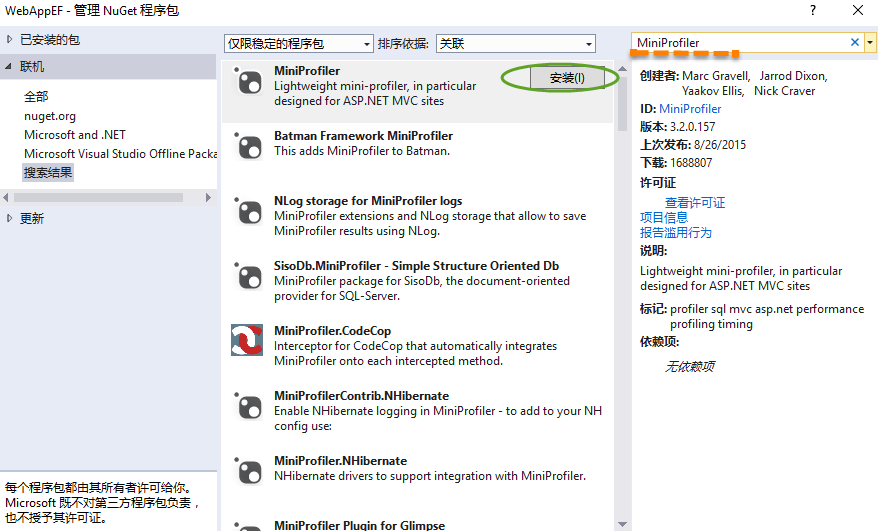Open the 查看许可证 link
The height and width of the screenshot is (531, 878).
(x=695, y=202)
